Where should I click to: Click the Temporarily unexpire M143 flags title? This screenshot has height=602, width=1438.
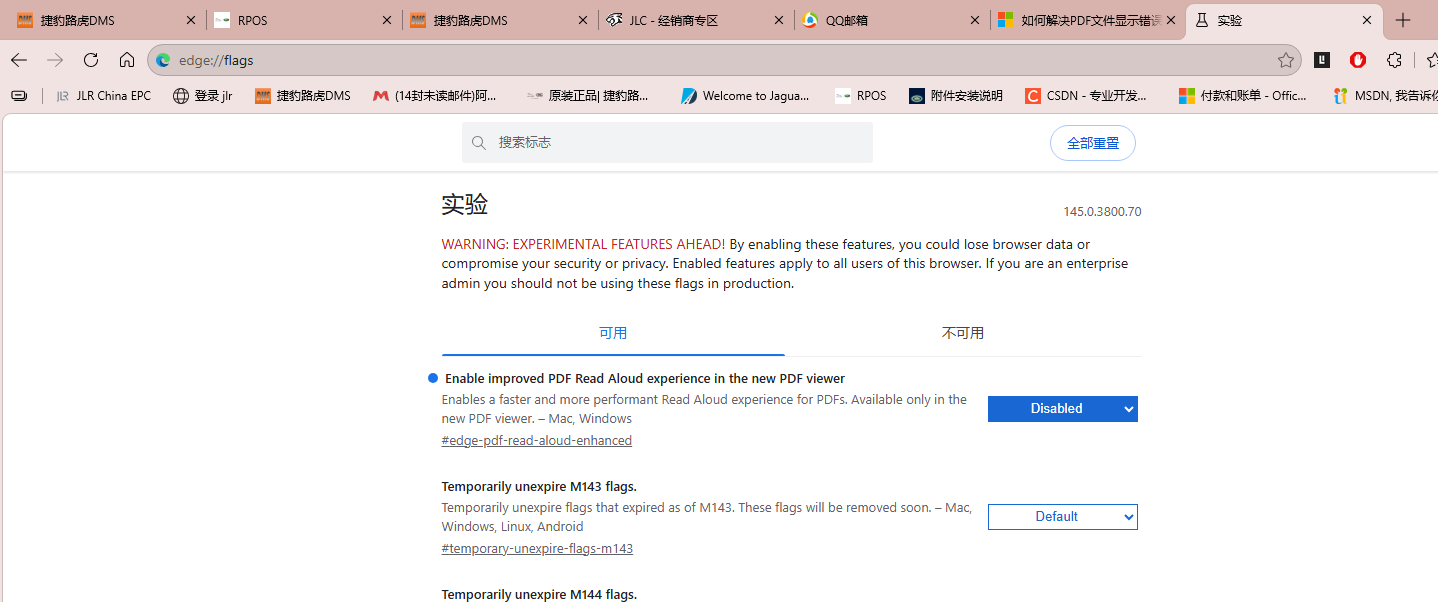[x=539, y=487]
